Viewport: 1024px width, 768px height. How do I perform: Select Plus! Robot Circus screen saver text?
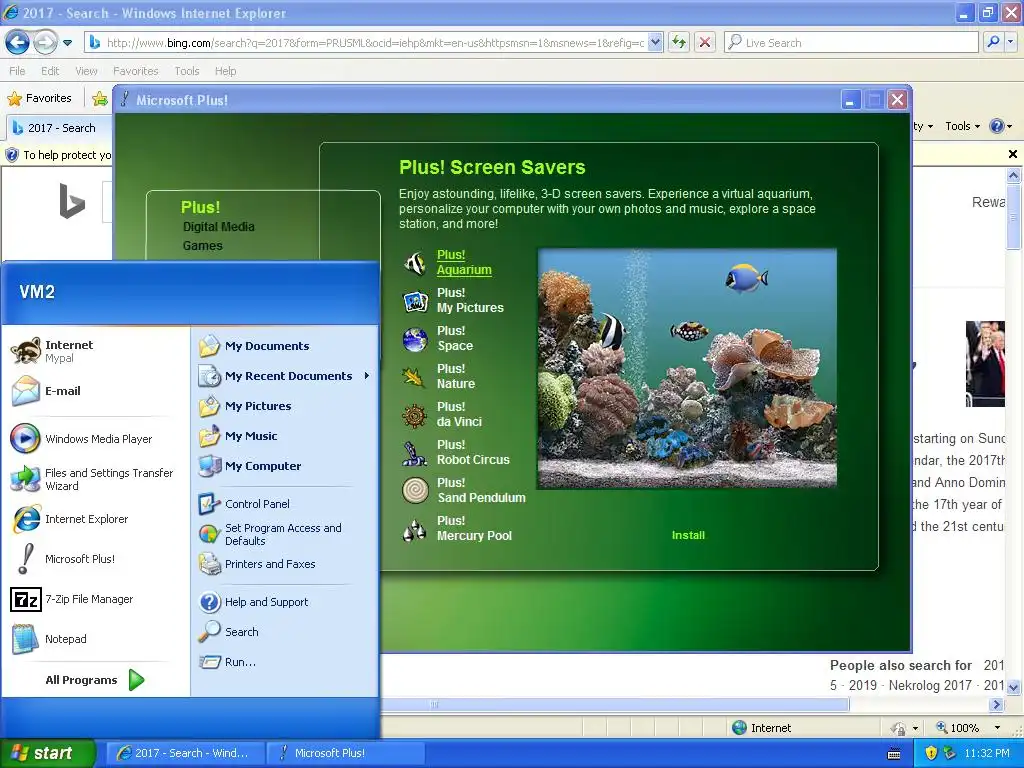(x=473, y=452)
